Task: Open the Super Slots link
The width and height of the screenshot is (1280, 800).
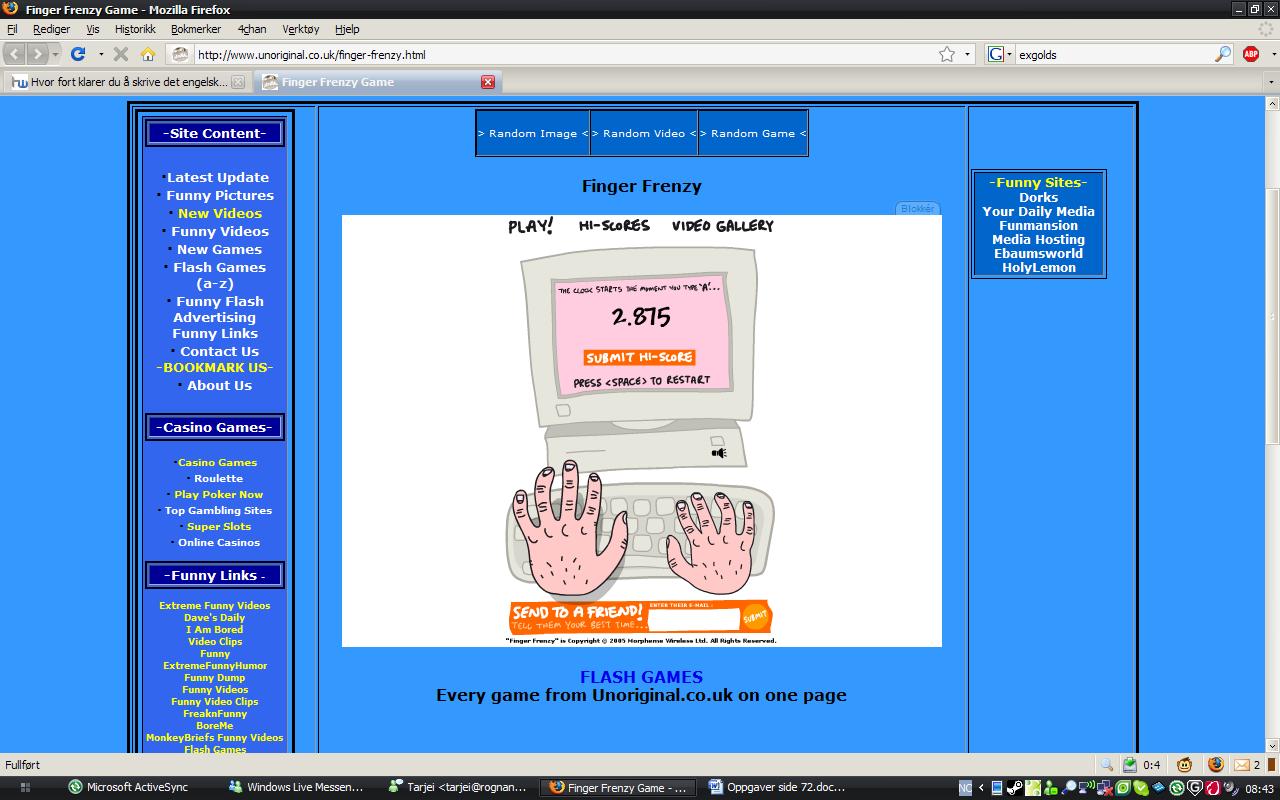Action: click(x=219, y=526)
